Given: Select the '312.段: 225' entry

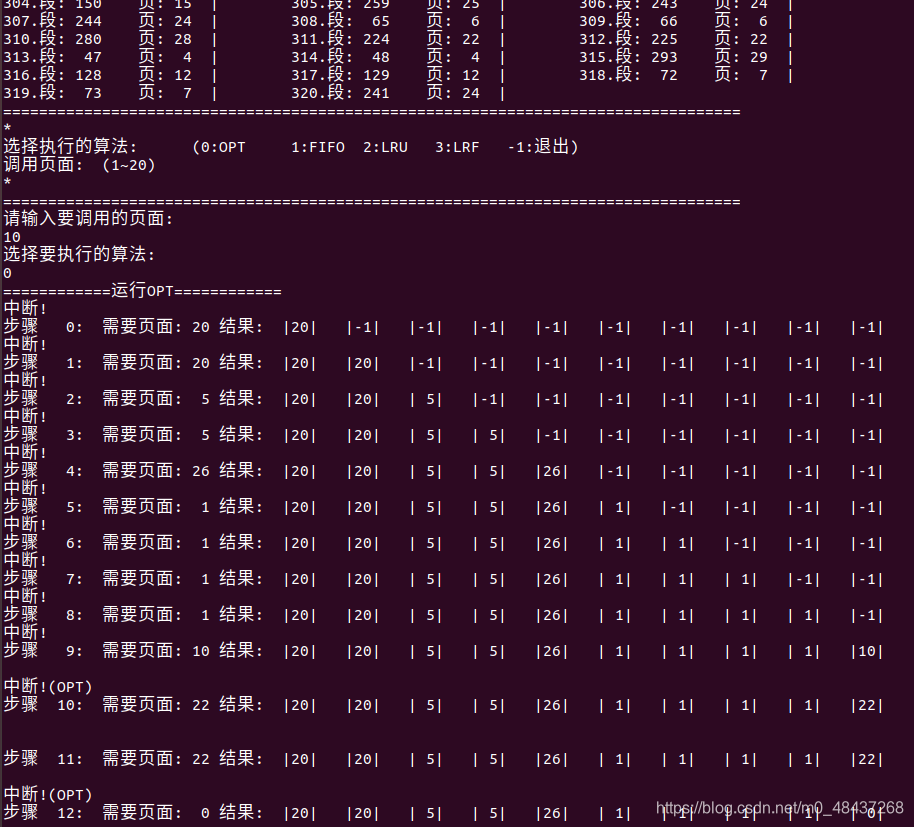Looking at the screenshot, I should tap(628, 40).
